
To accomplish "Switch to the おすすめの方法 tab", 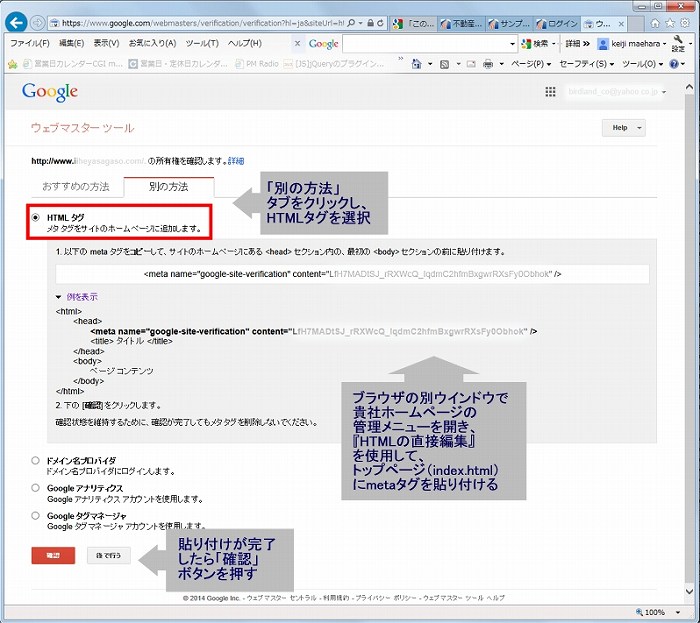I will click(76, 187).
